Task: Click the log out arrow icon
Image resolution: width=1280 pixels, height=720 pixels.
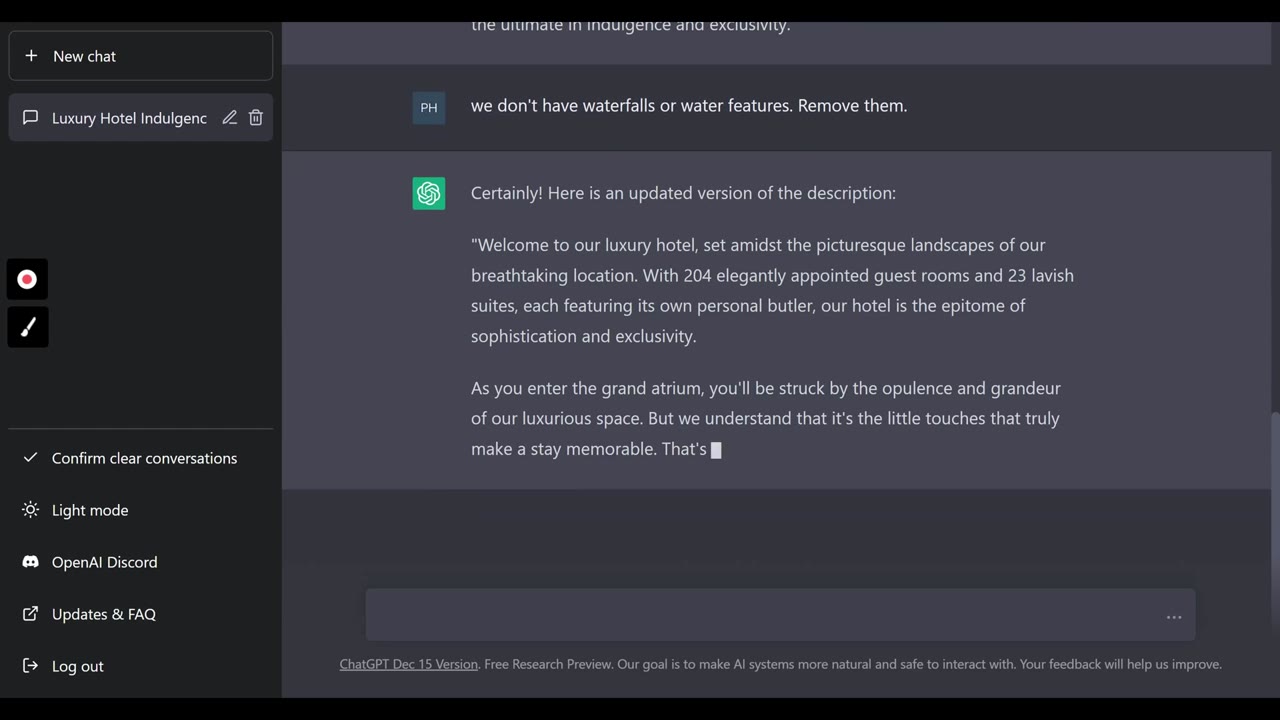Action: click(x=31, y=666)
